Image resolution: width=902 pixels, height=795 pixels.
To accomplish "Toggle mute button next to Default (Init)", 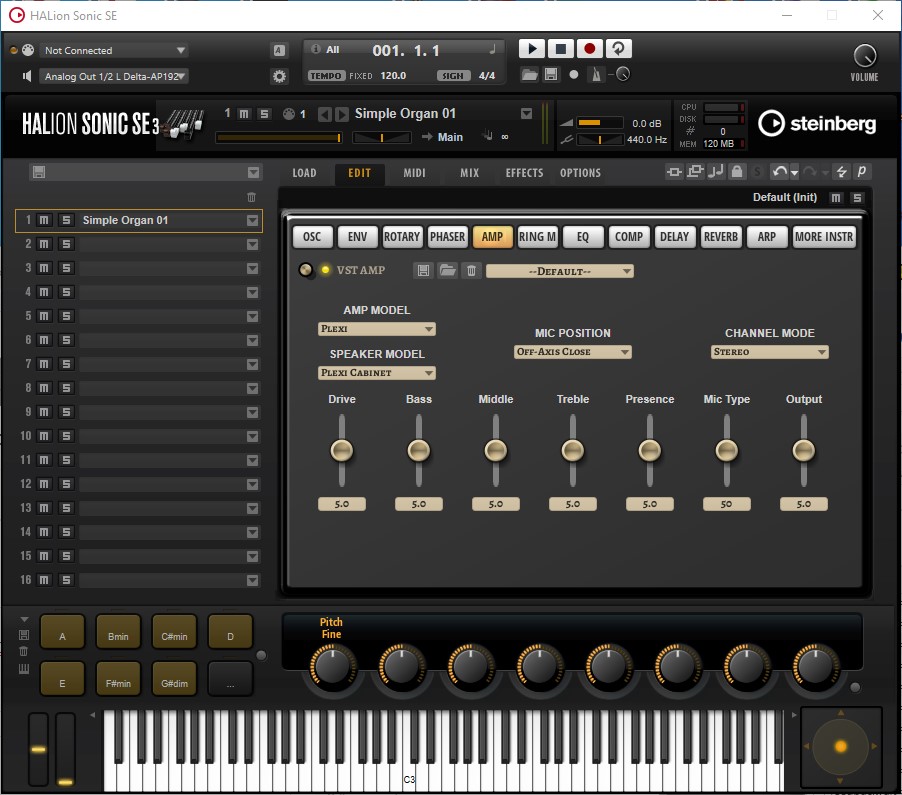I will (x=836, y=198).
